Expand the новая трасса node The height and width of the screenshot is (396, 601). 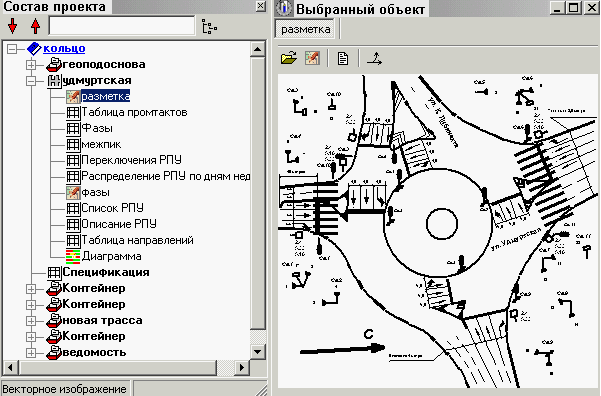[31, 321]
